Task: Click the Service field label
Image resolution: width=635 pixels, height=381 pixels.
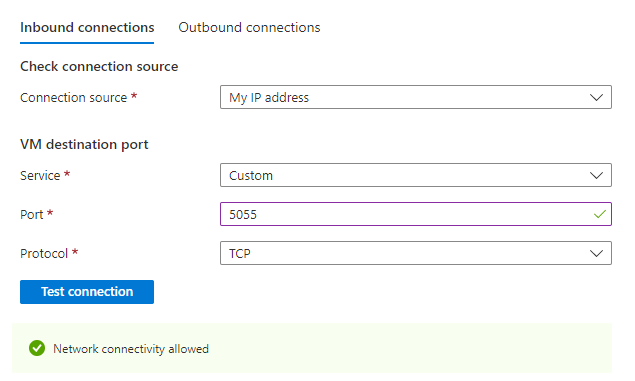Action: click(x=40, y=175)
